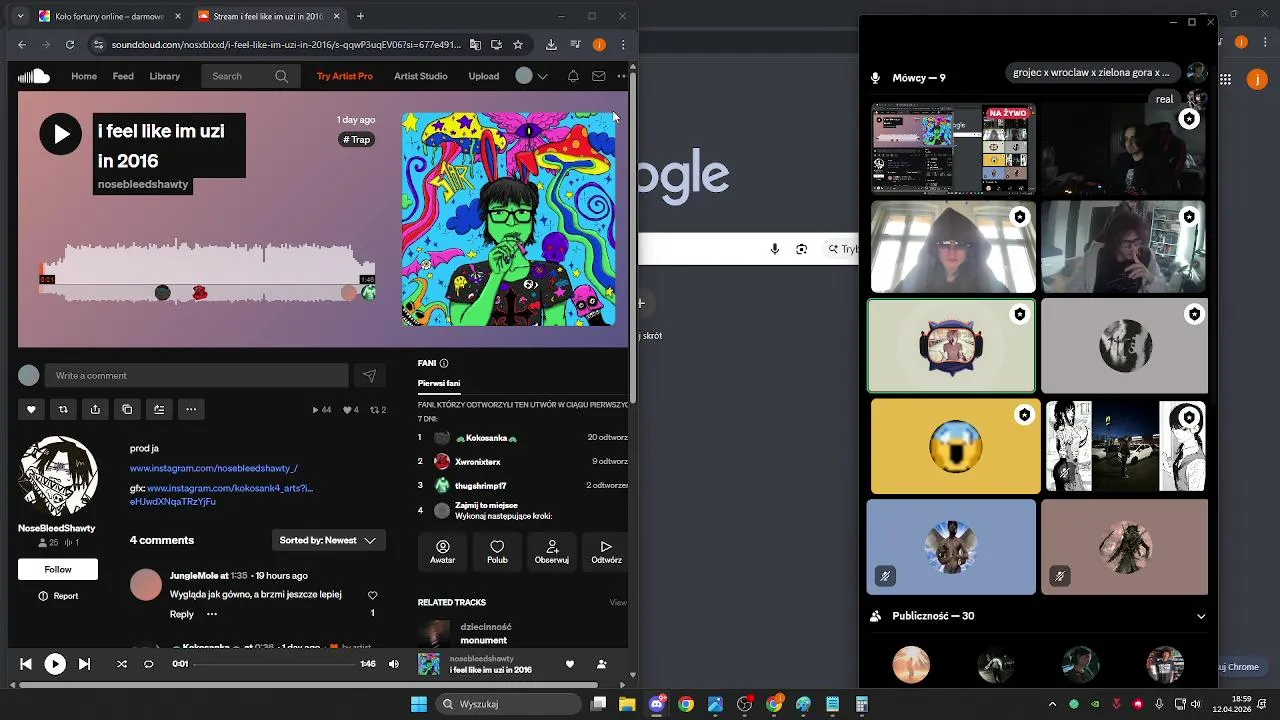Click the #Trap tag

click(357, 140)
